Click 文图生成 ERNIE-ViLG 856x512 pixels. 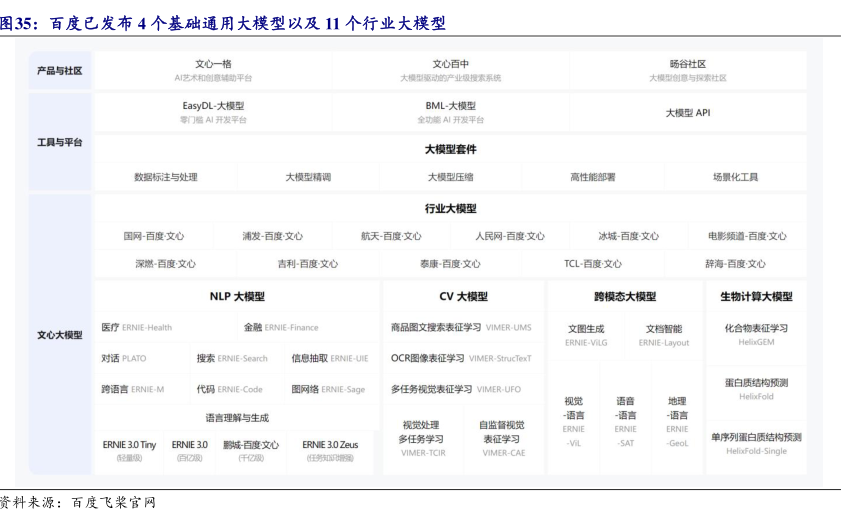tap(586, 335)
